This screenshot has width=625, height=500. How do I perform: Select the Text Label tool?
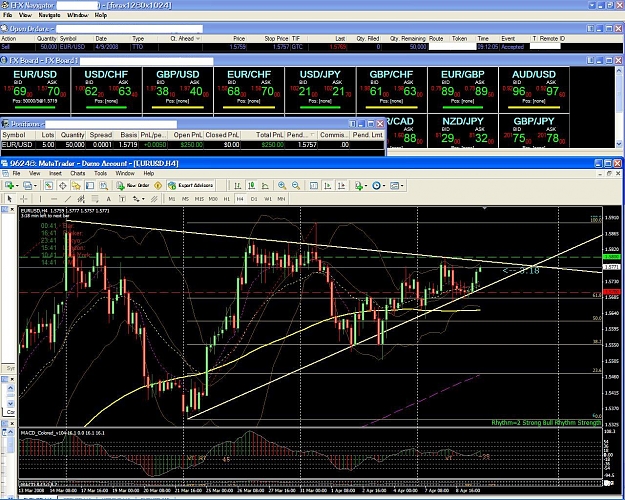(x=122, y=199)
